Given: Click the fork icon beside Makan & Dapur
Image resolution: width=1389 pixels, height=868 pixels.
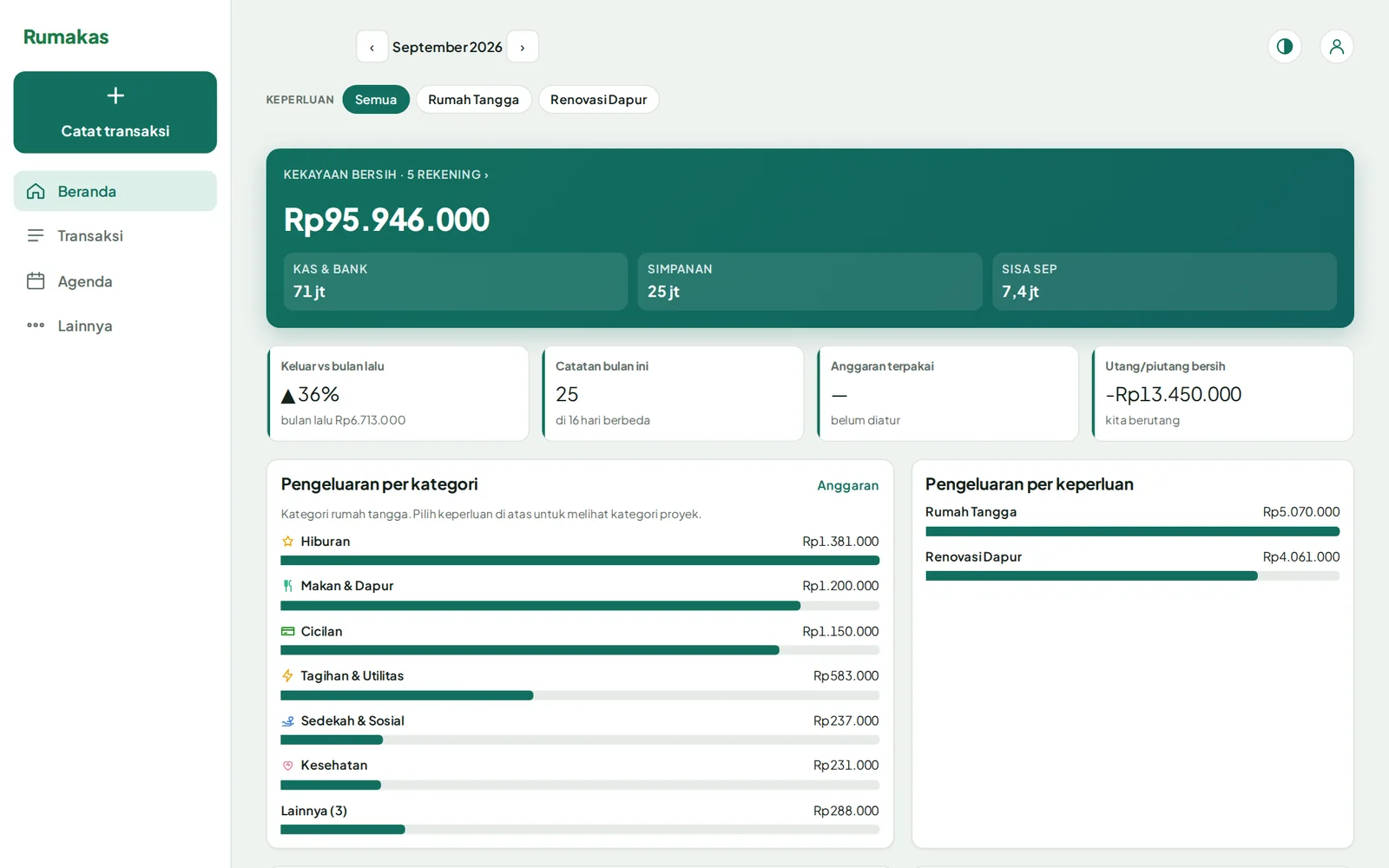Looking at the screenshot, I should click(x=288, y=586).
